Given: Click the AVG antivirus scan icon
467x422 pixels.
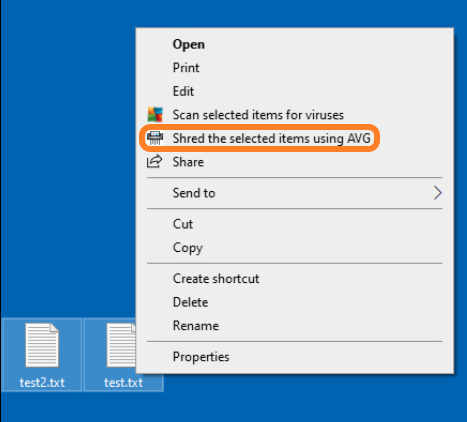Looking at the screenshot, I should click(x=155, y=115).
